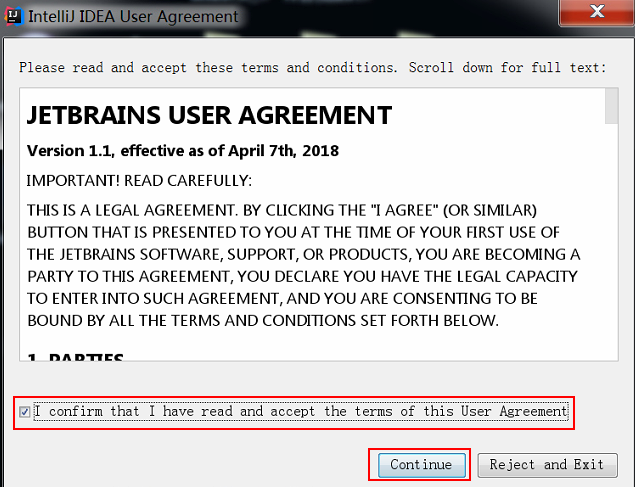Click the scrollbar track below the thumb

click(x=612, y=241)
